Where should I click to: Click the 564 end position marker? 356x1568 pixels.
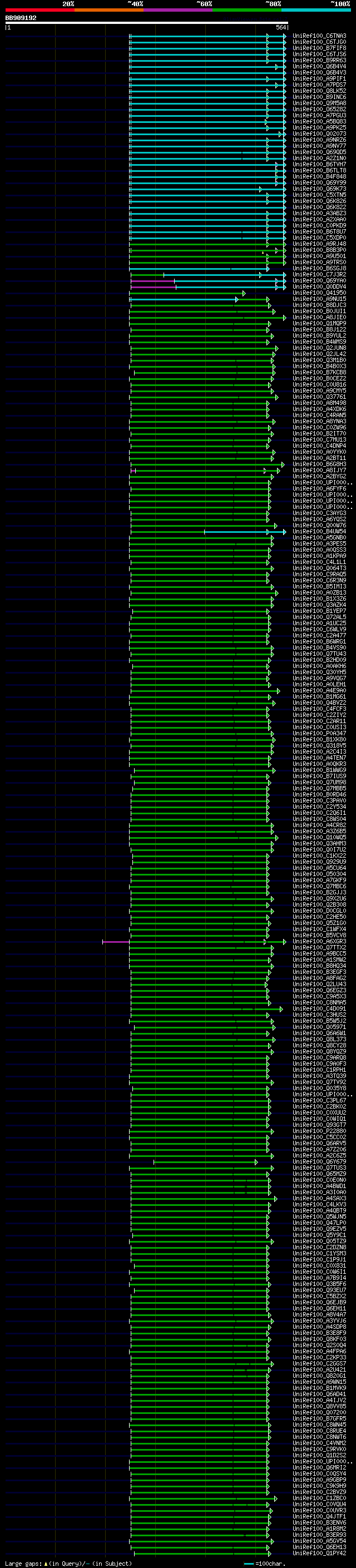coord(280,27)
